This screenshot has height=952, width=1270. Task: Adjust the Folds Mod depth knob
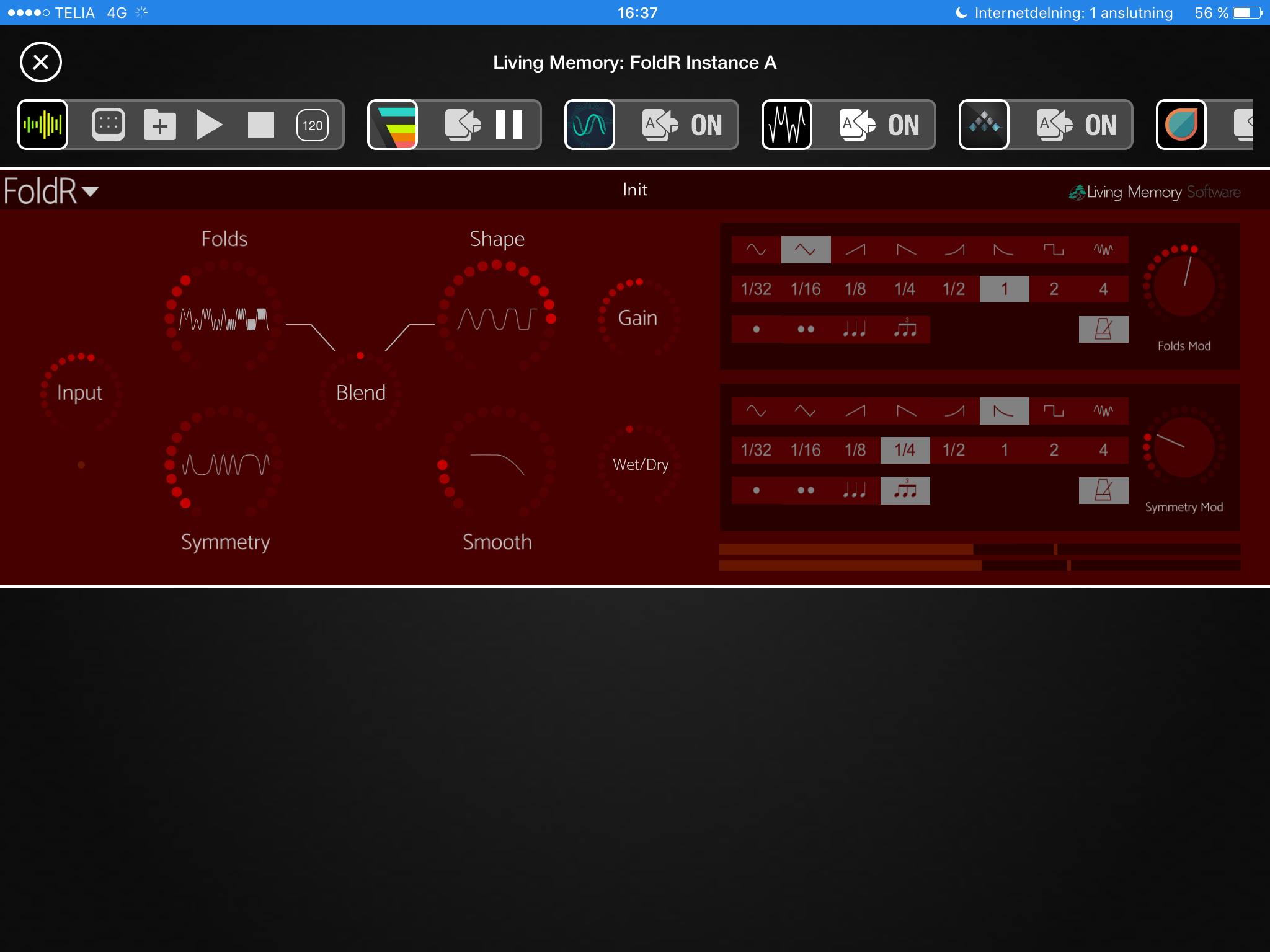click(1184, 285)
